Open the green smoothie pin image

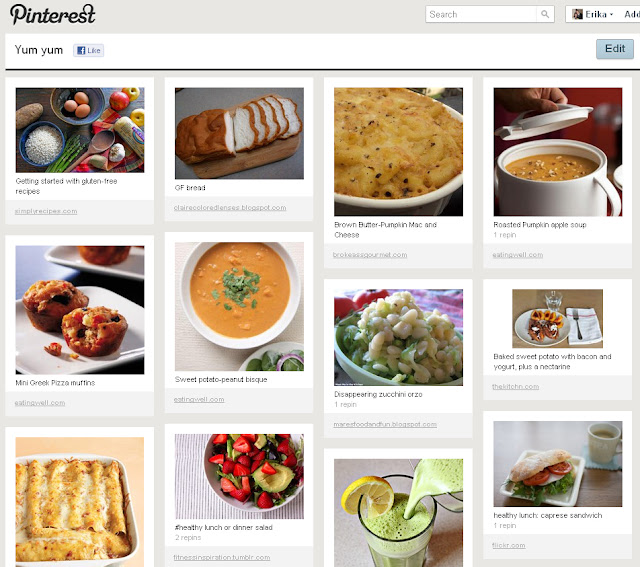click(398, 513)
